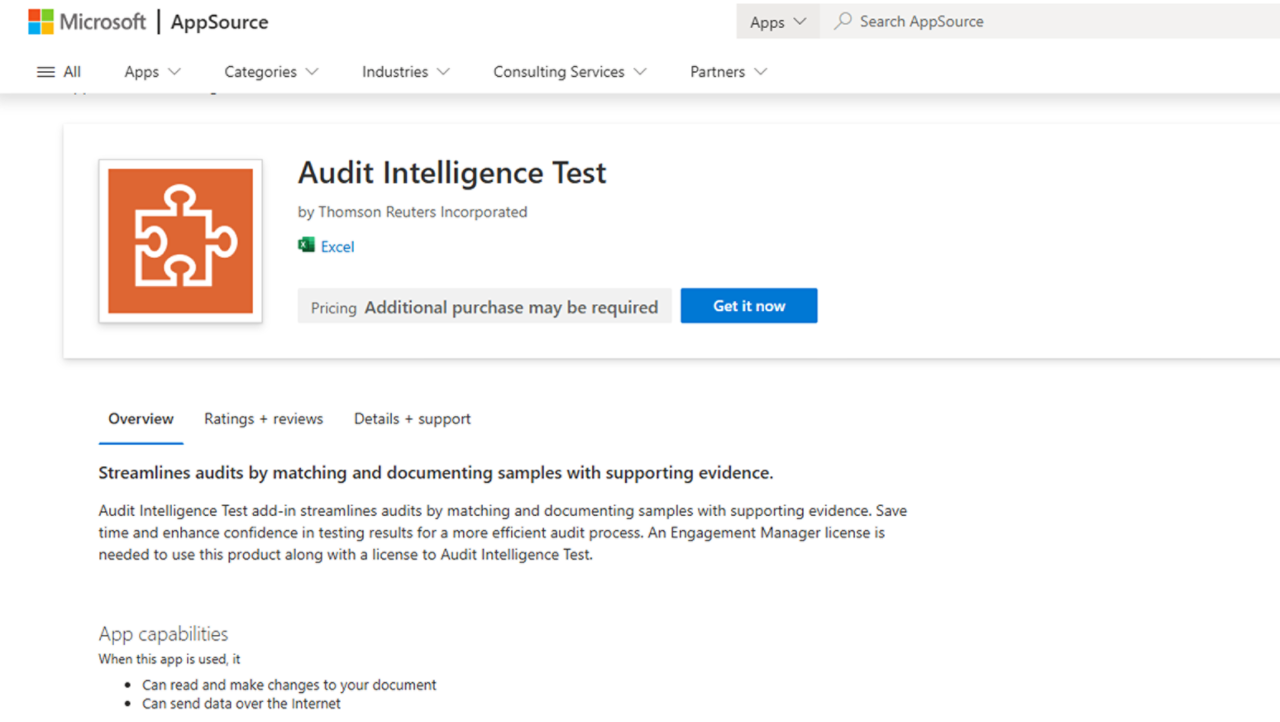Open the Consulting Services menu
1280x722 pixels.
pos(569,72)
